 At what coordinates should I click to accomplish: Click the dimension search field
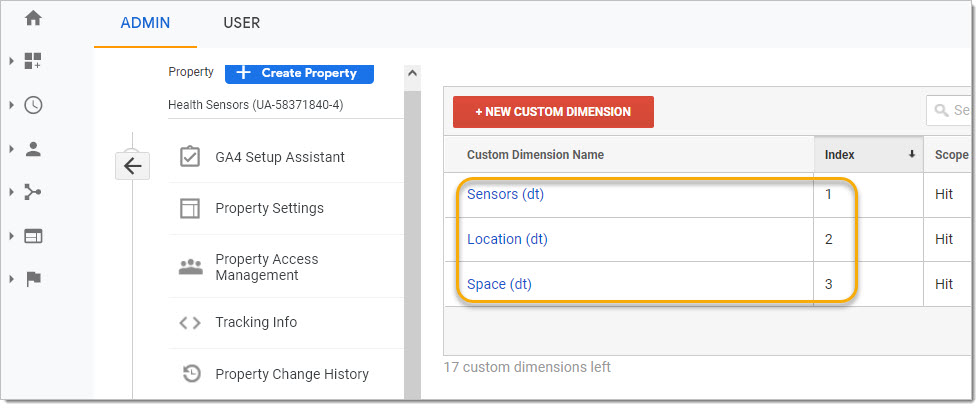click(949, 111)
